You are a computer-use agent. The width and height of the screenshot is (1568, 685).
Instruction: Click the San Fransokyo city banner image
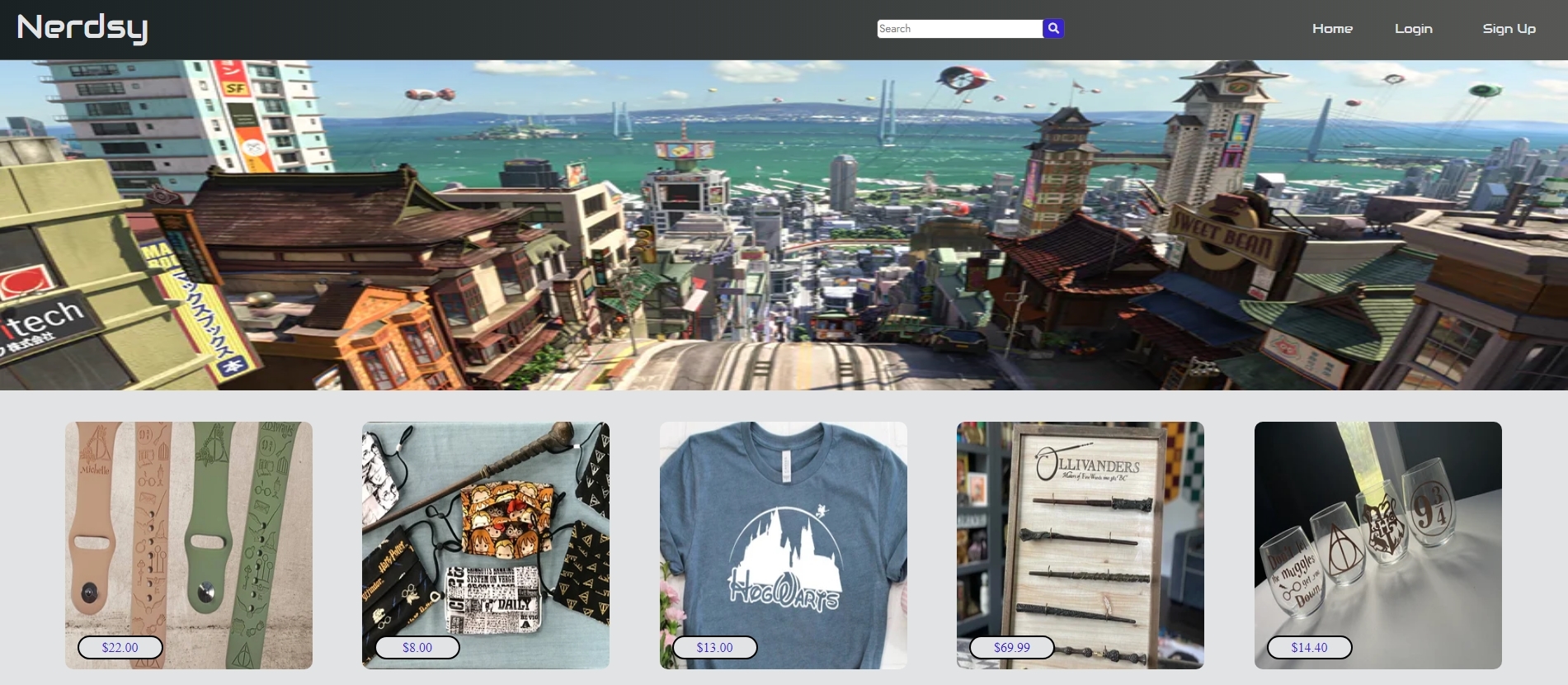coord(784,224)
